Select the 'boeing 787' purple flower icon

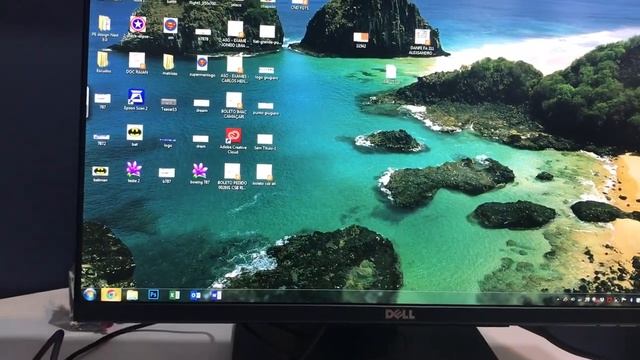click(x=200, y=173)
